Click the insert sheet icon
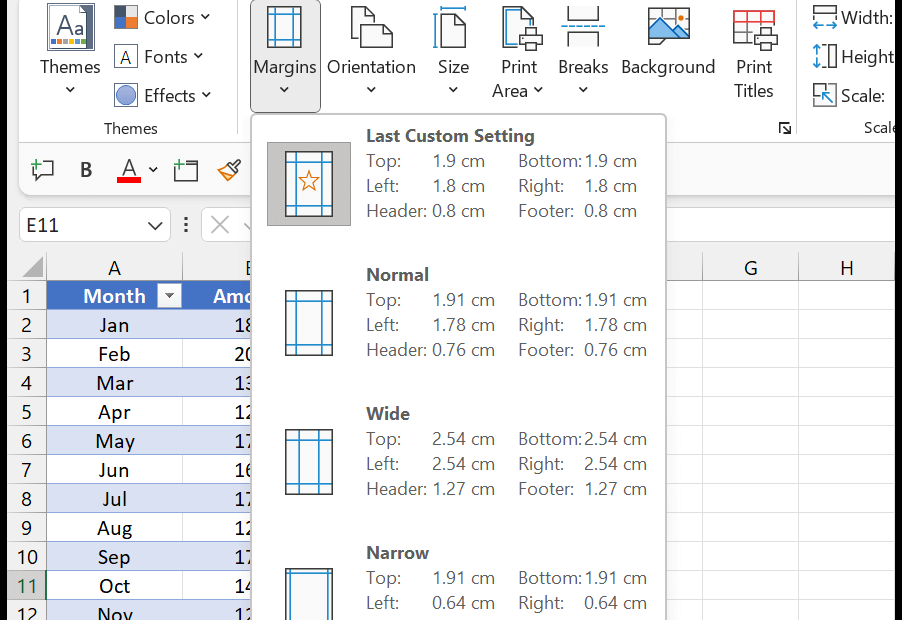The height and width of the screenshot is (620, 902). coord(186,170)
